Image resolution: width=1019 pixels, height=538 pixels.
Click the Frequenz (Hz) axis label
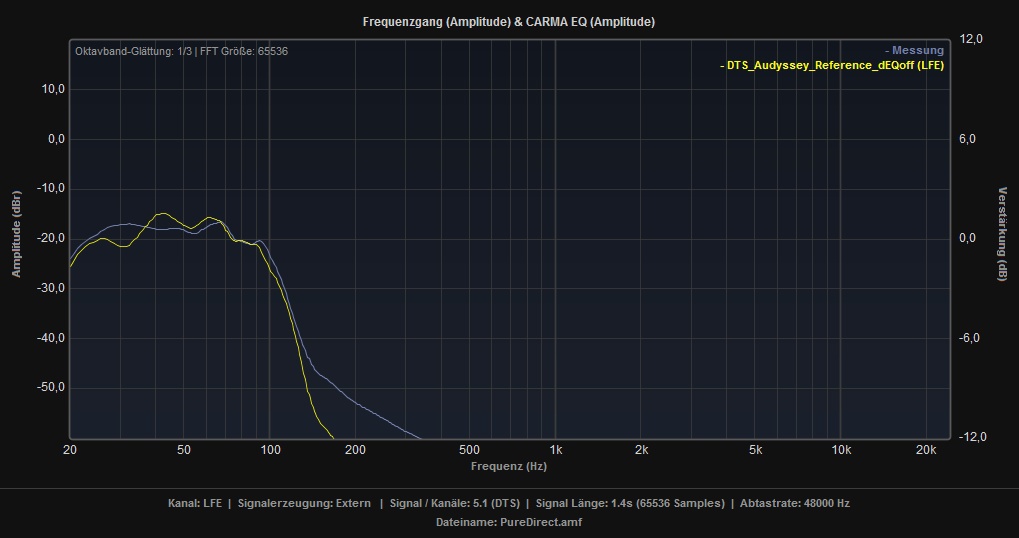(x=509, y=466)
